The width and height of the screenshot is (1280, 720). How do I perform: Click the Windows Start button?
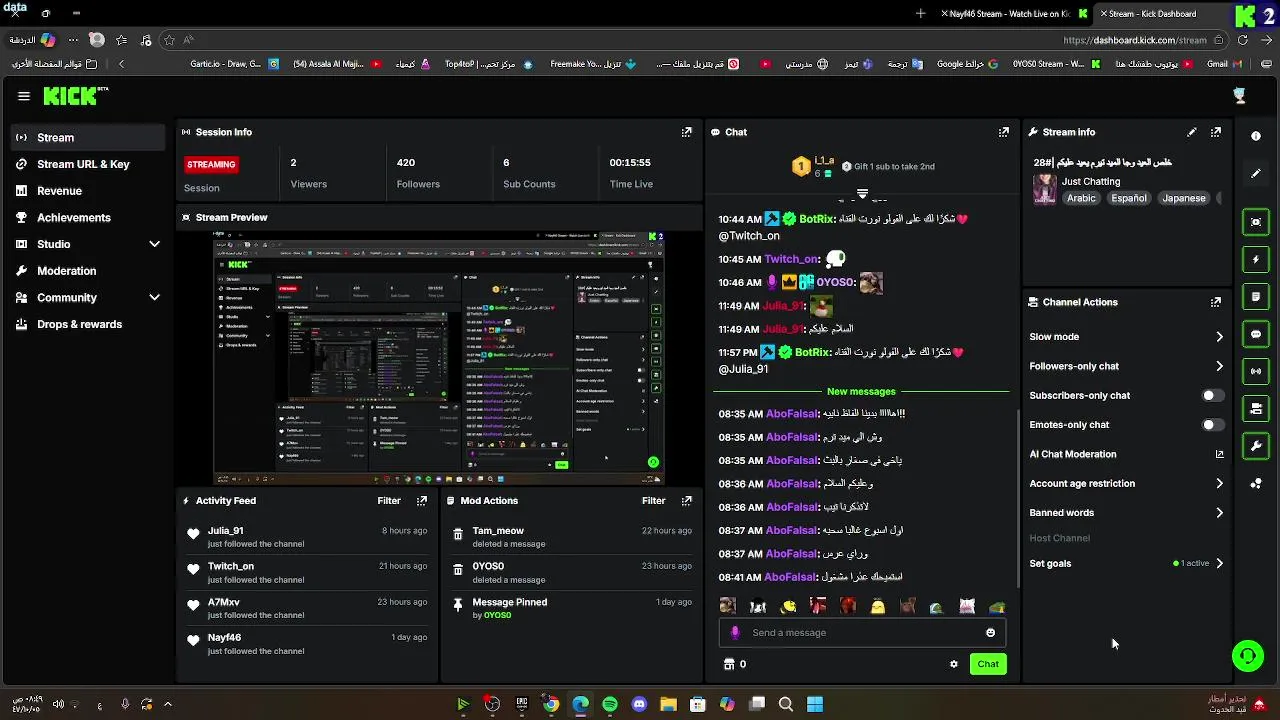(815, 704)
